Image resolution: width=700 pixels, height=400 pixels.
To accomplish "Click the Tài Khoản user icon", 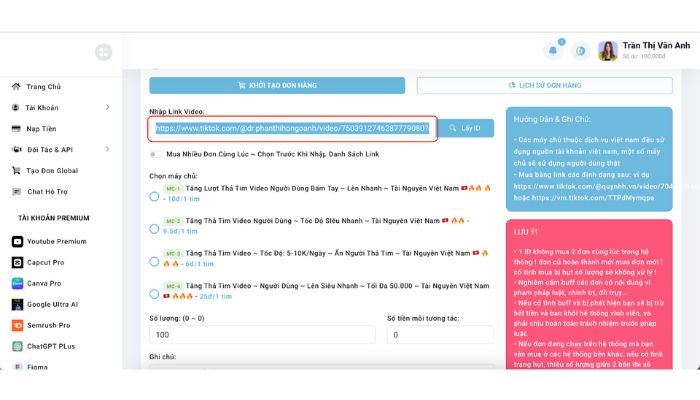I will click(16, 108).
